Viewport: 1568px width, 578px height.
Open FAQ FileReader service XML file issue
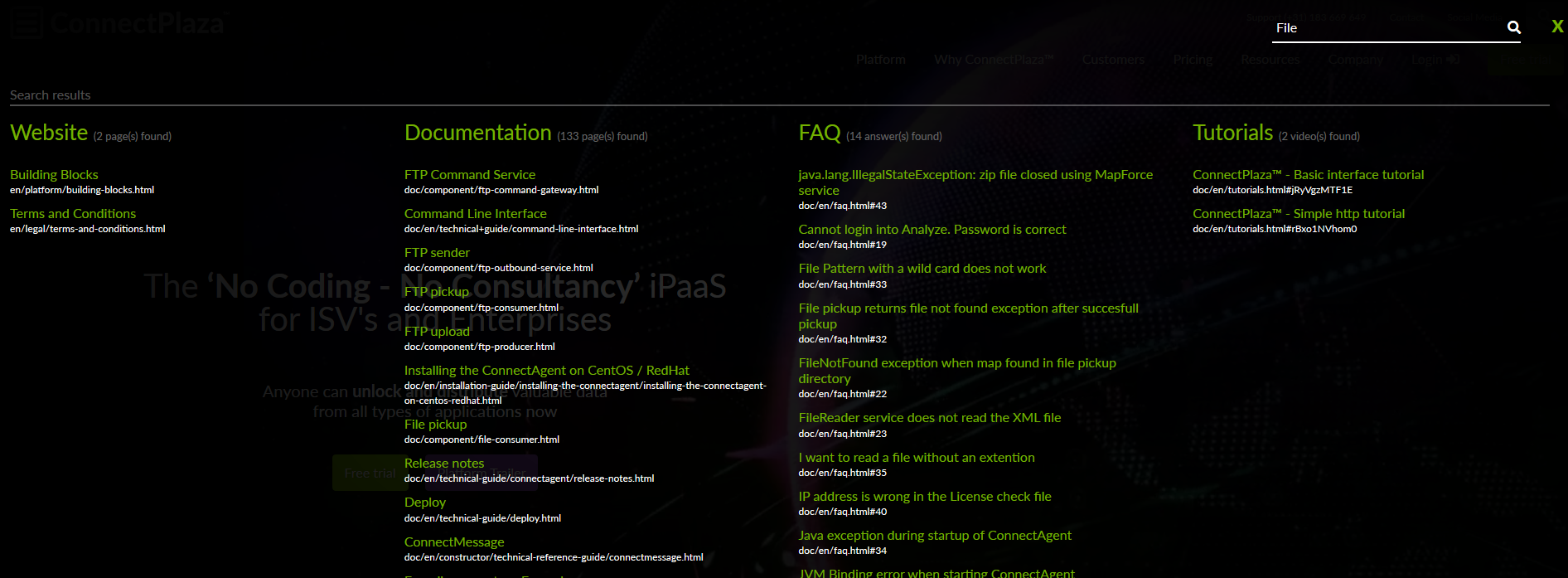[x=929, y=418]
